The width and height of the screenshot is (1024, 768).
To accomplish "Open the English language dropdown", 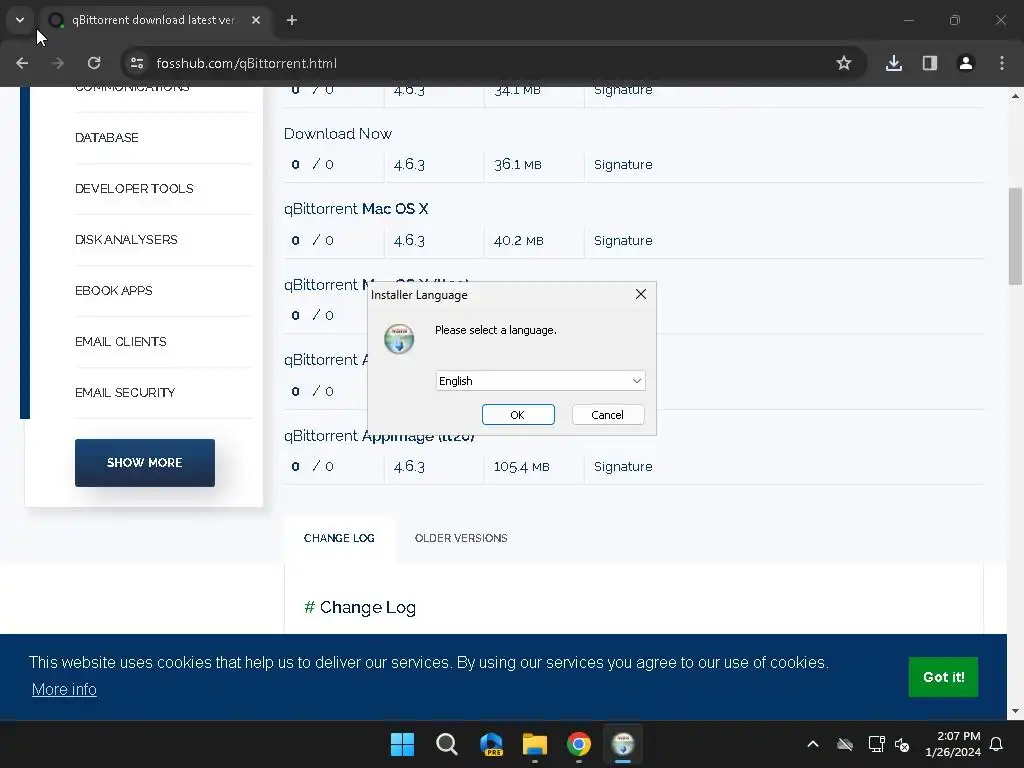I will (x=540, y=381).
